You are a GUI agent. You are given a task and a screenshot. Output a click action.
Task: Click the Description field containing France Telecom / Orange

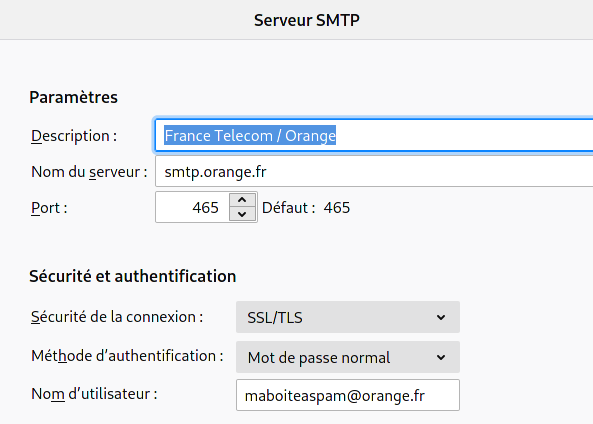[x=374, y=135]
